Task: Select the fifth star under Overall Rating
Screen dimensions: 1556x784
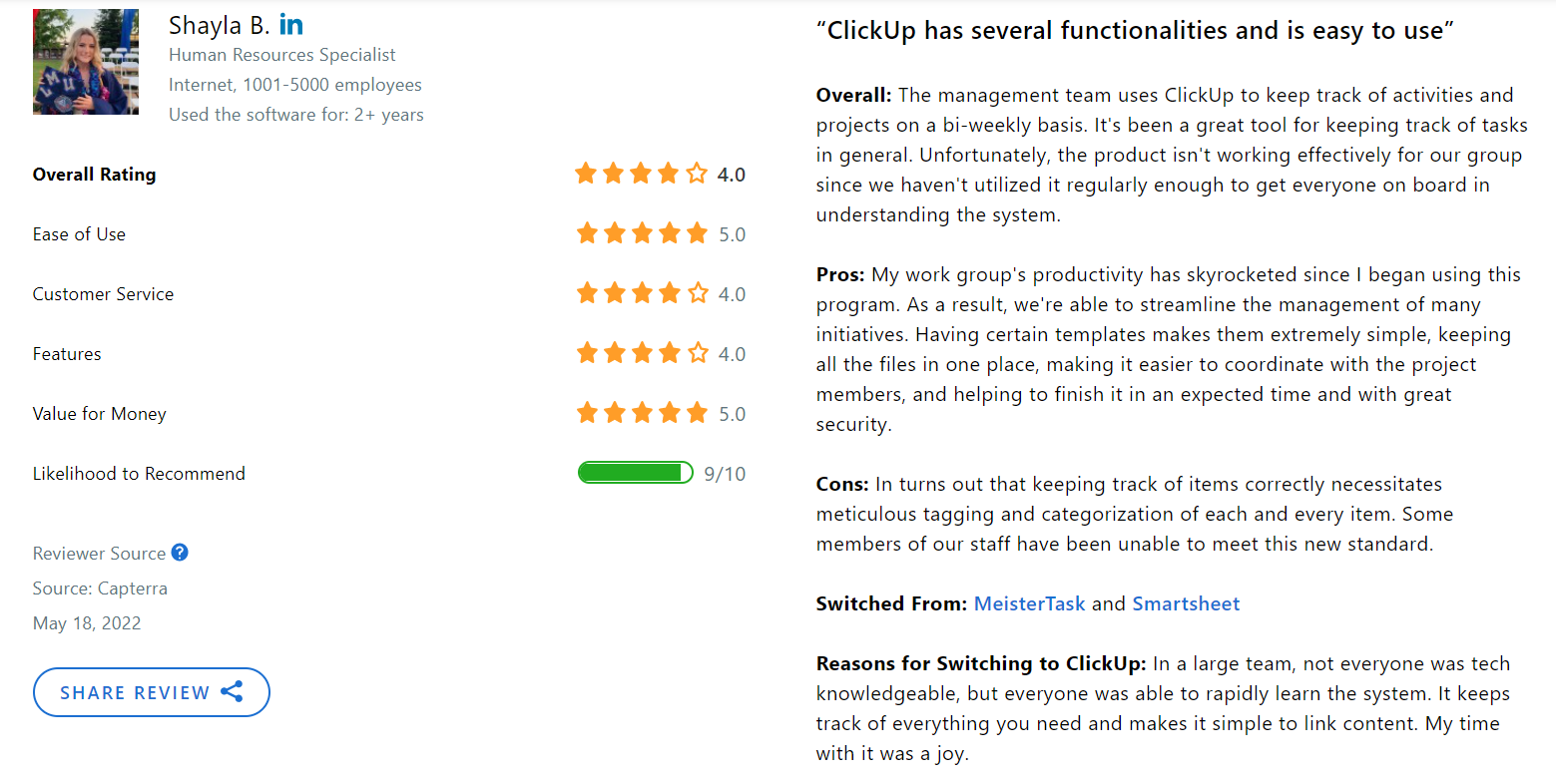Action: click(x=696, y=173)
